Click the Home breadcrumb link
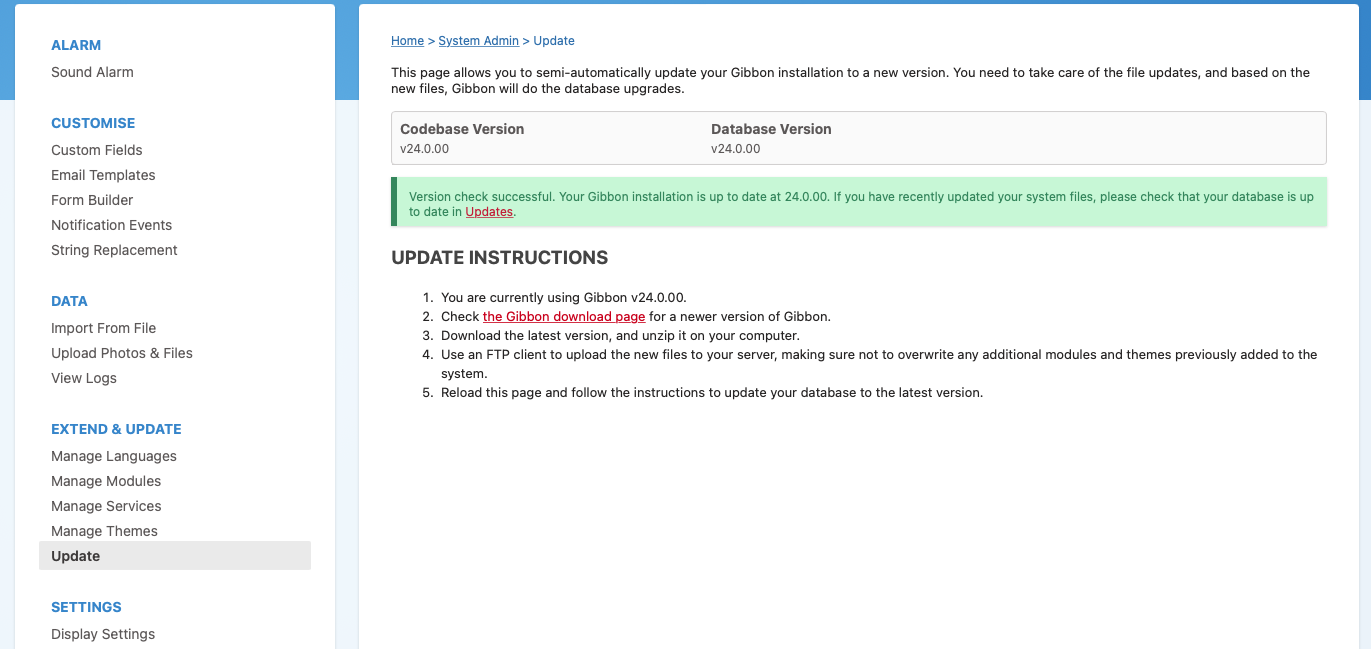This screenshot has height=649, width=1371. pyautogui.click(x=407, y=41)
